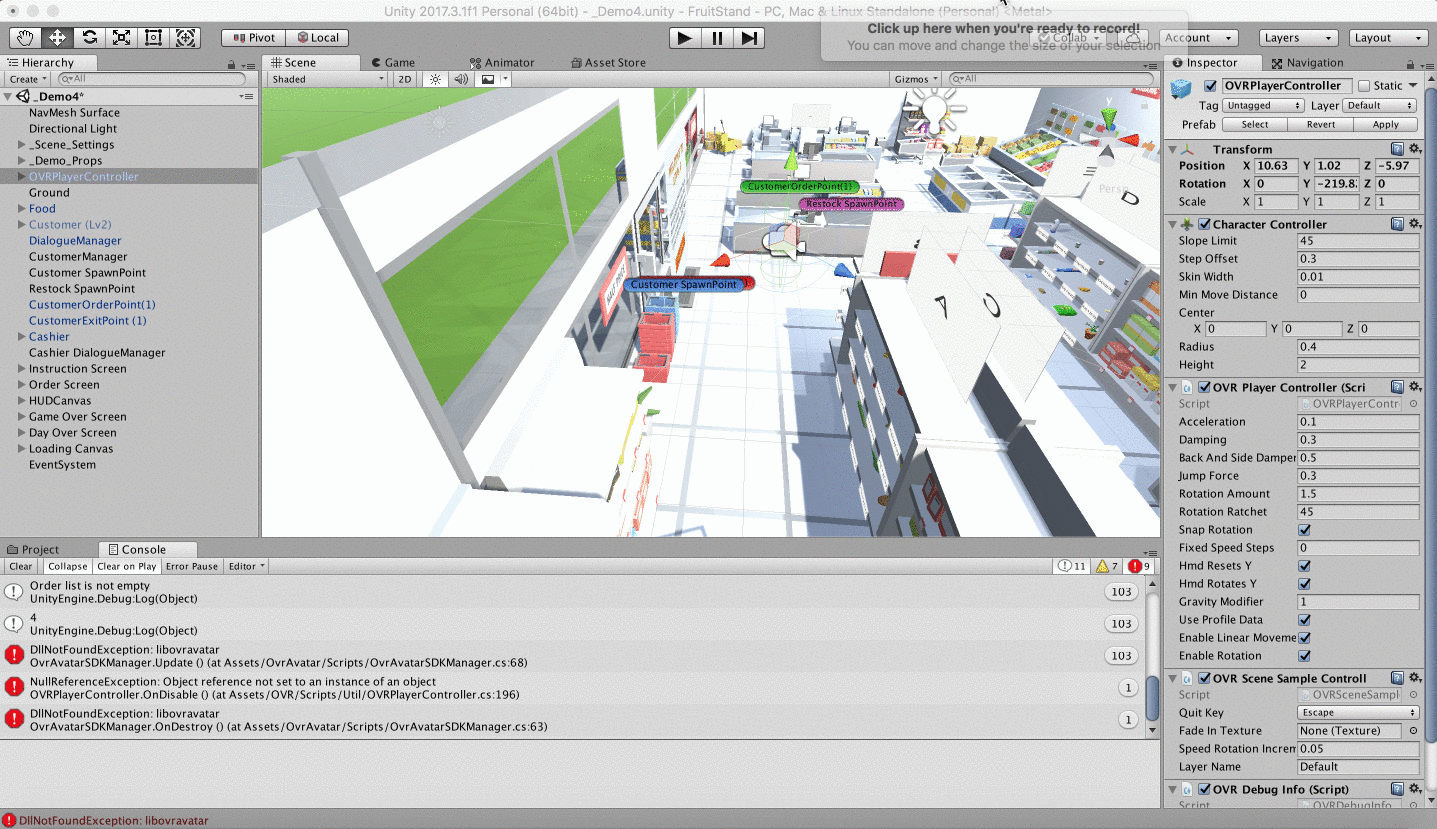The width and height of the screenshot is (1437, 829).
Task: Uncheck Hmd Resets Y option
Action: pyautogui.click(x=1304, y=566)
